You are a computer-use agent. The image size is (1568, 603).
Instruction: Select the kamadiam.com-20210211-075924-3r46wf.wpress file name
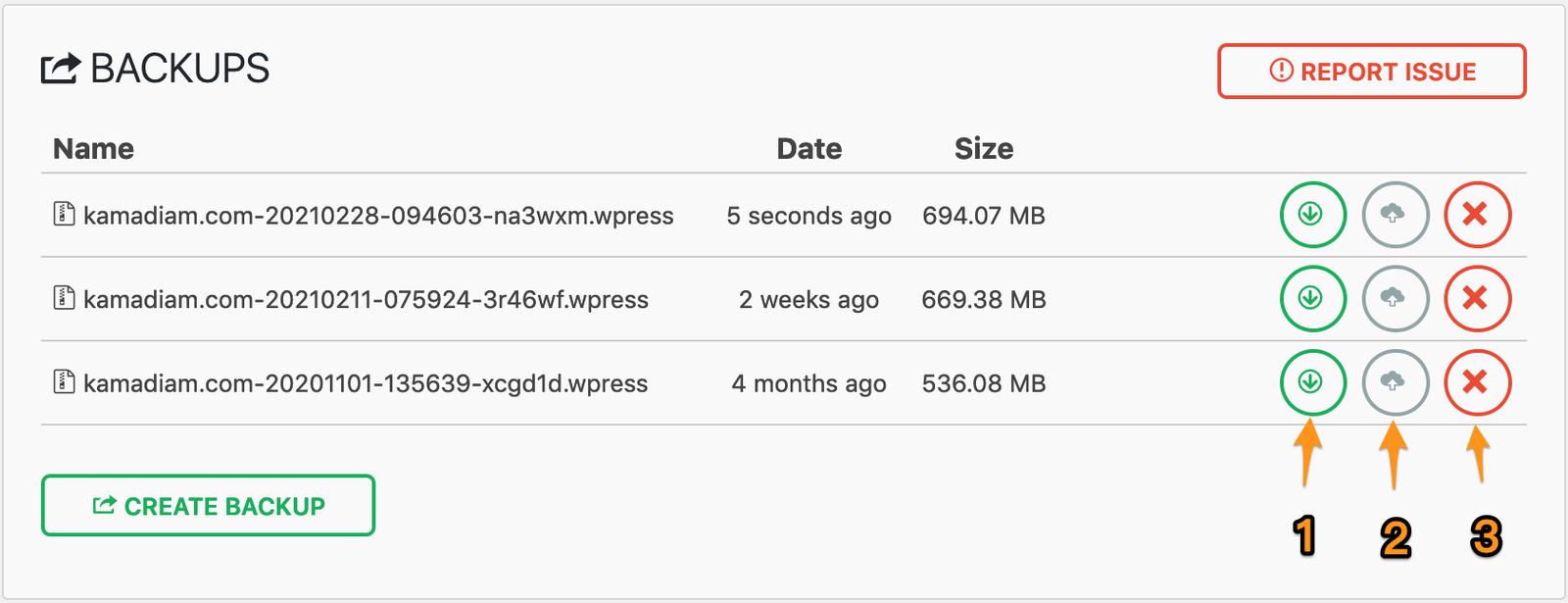click(366, 300)
